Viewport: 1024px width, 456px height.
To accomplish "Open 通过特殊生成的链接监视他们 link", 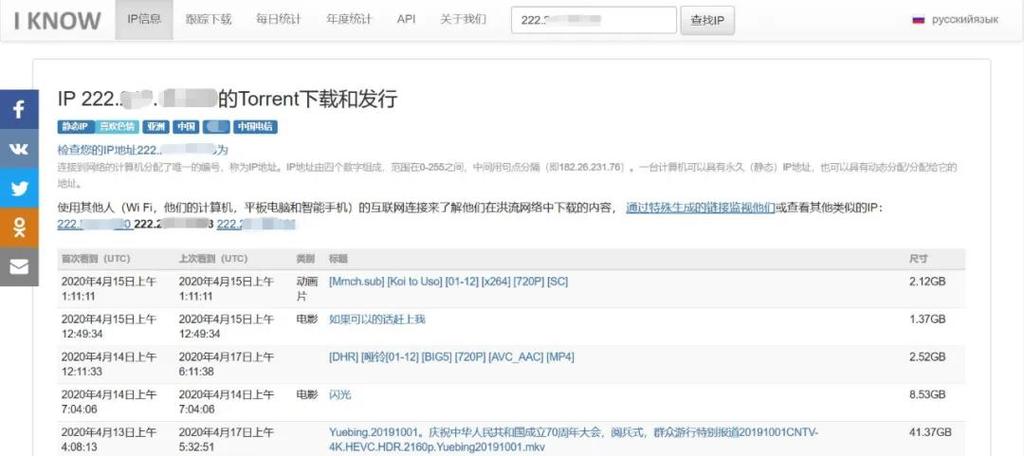I will pyautogui.click(x=700, y=208).
